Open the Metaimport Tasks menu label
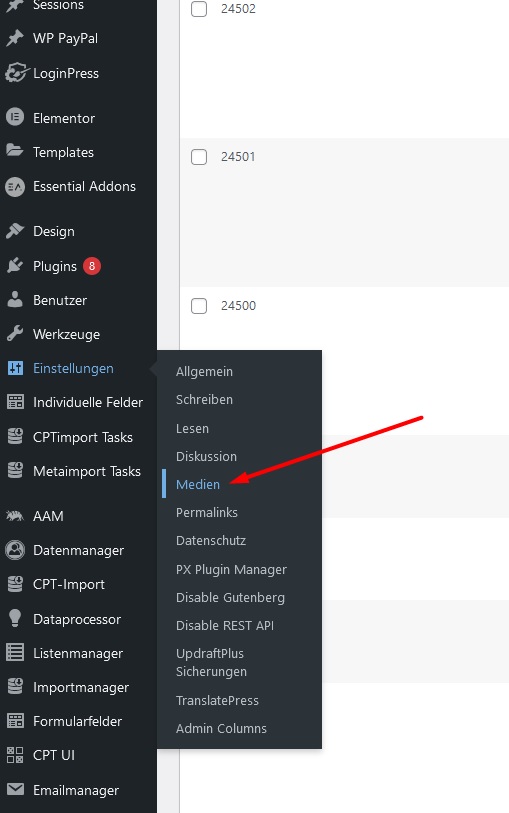509x813 pixels. click(x=87, y=471)
